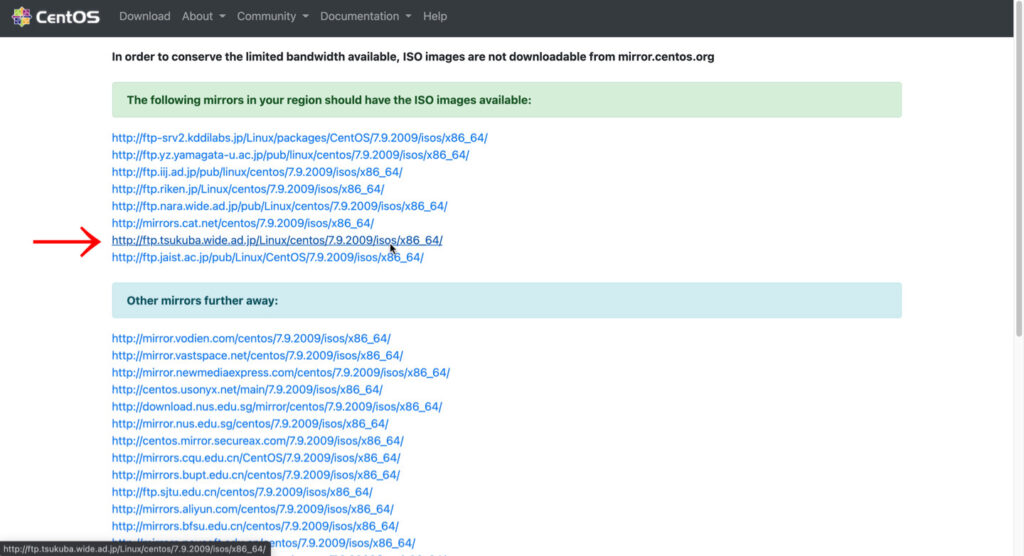Open the ftp.yz.yamagata-u.ac.jp mirror link

(291, 155)
